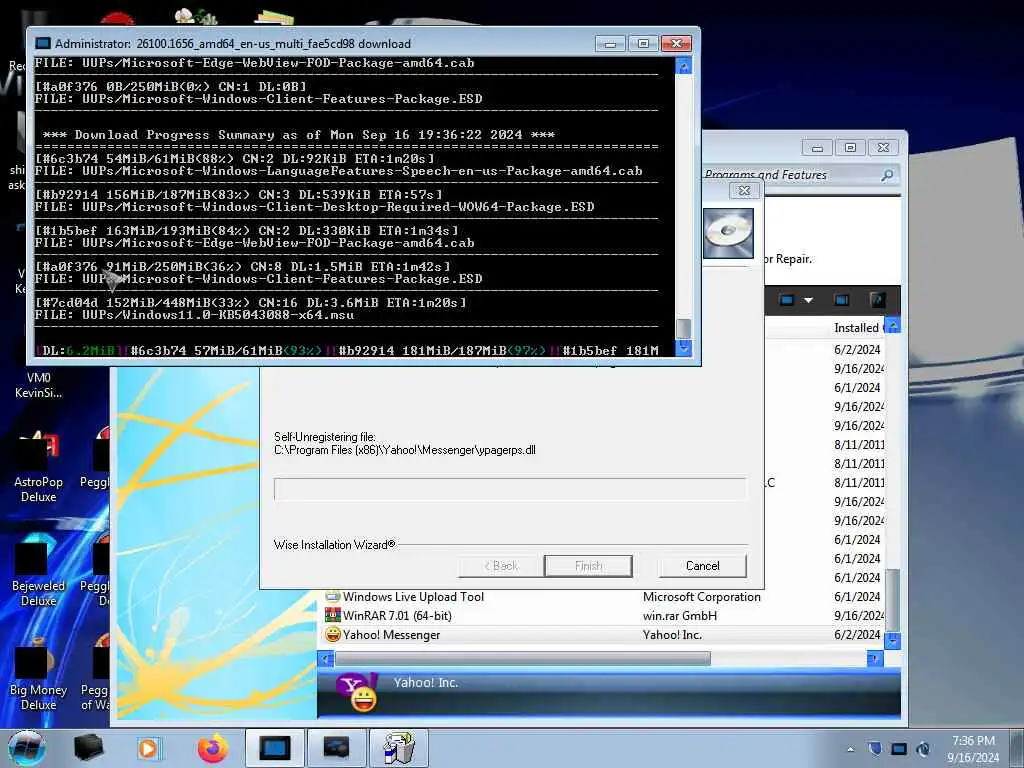Image resolution: width=1024 pixels, height=768 pixels.
Task: Click the programs list scroll up arrow
Action: click(x=892, y=325)
